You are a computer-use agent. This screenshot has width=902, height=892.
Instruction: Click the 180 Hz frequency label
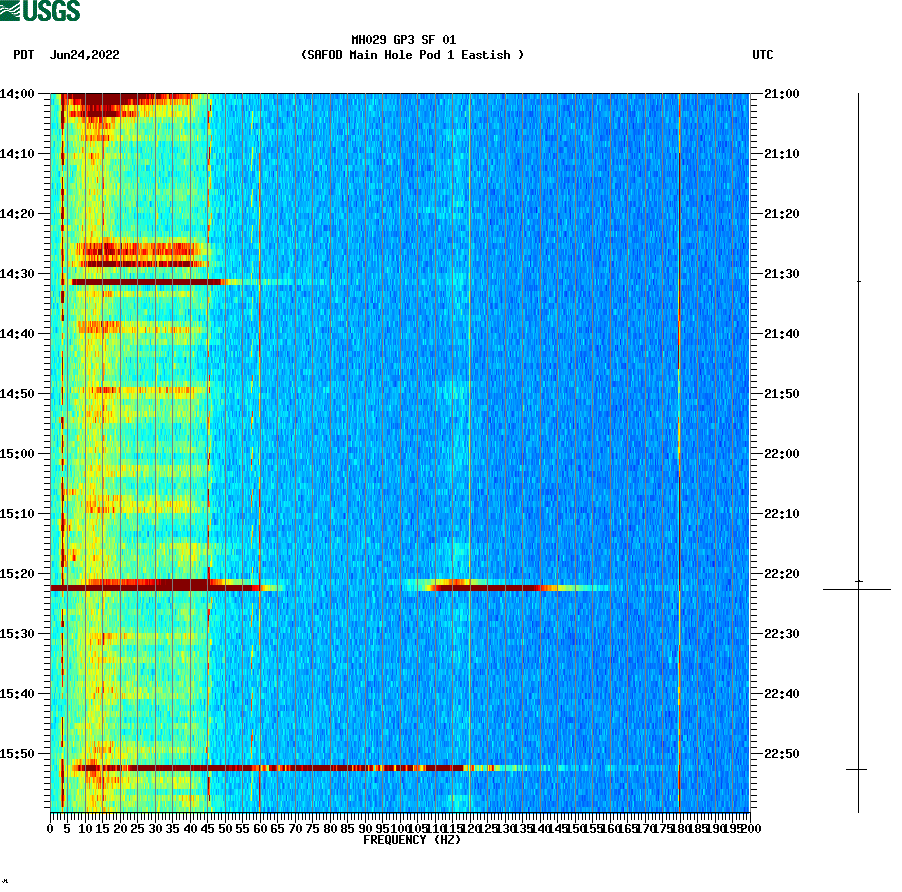(x=680, y=828)
